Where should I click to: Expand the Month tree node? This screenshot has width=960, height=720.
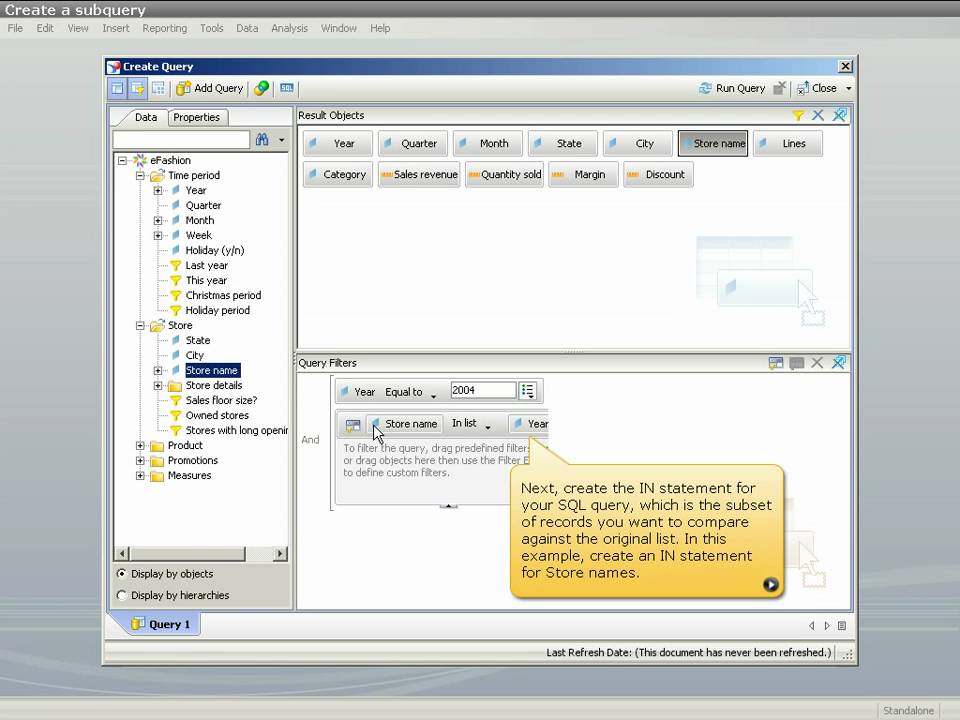(158, 220)
